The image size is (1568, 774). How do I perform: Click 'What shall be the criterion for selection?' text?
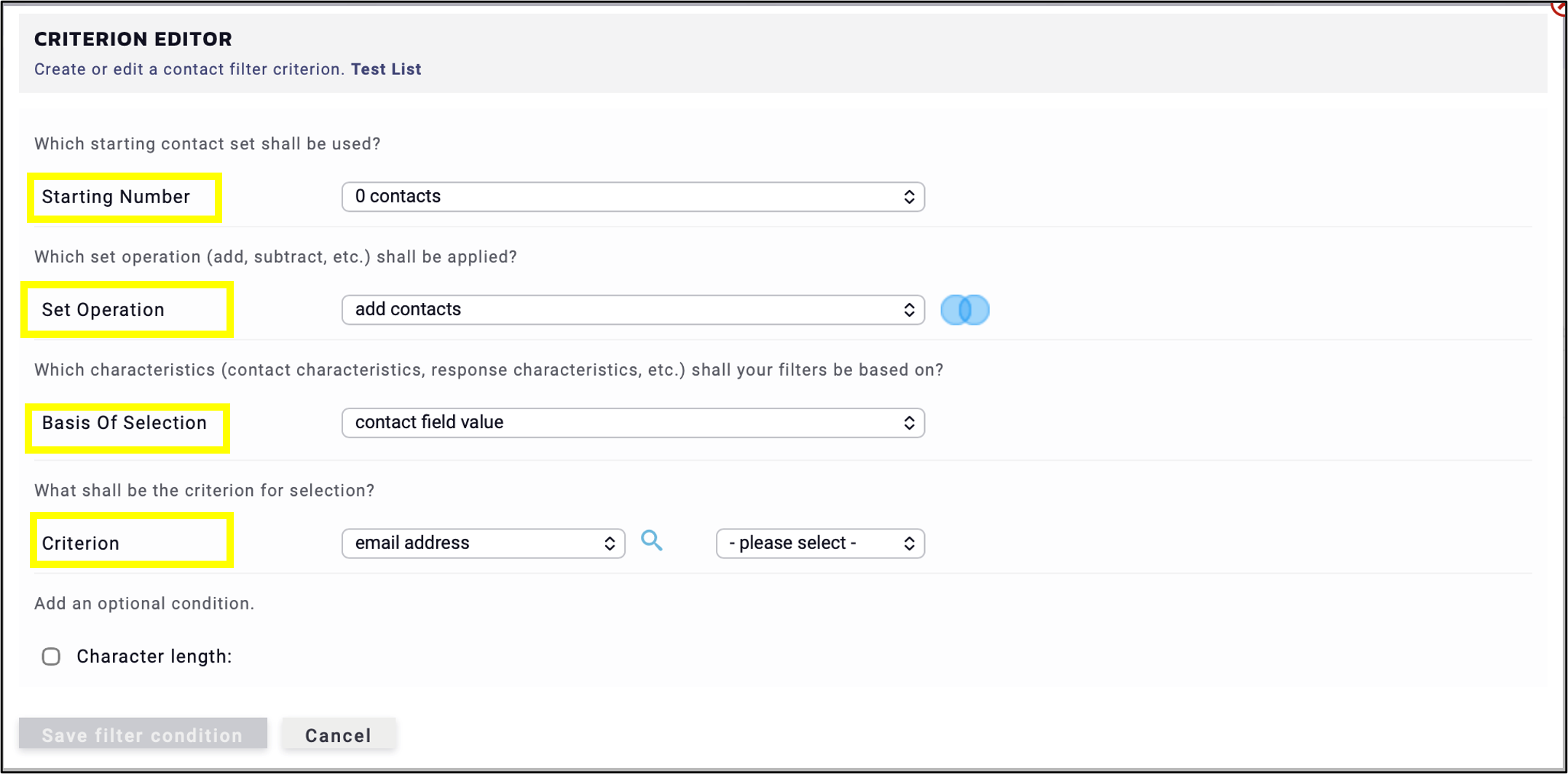coord(205,490)
